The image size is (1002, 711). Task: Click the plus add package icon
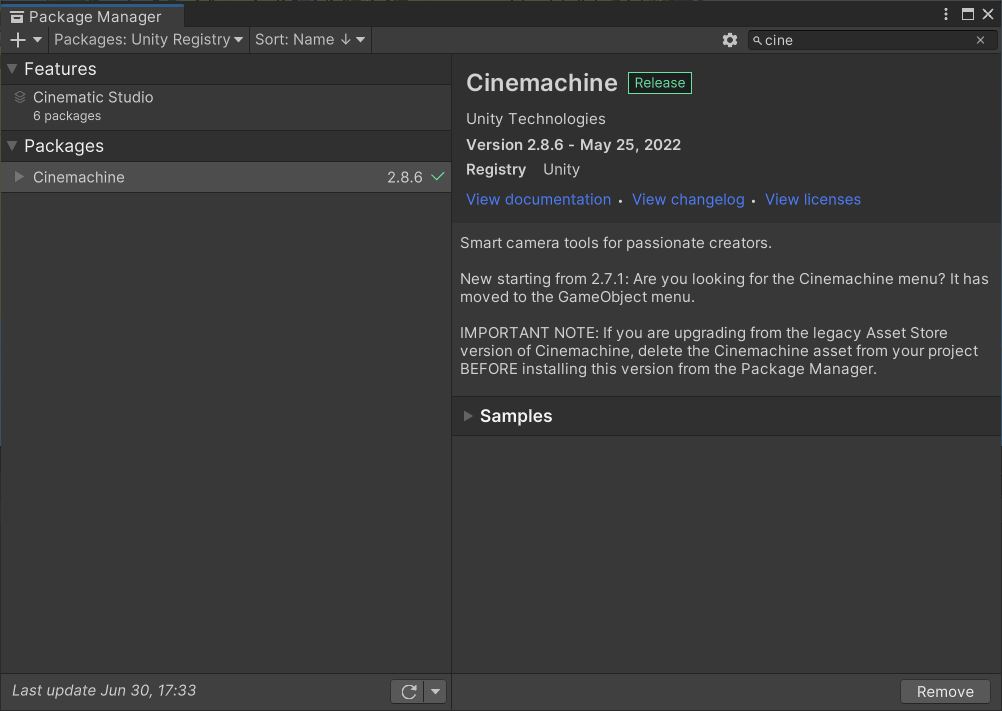18,40
